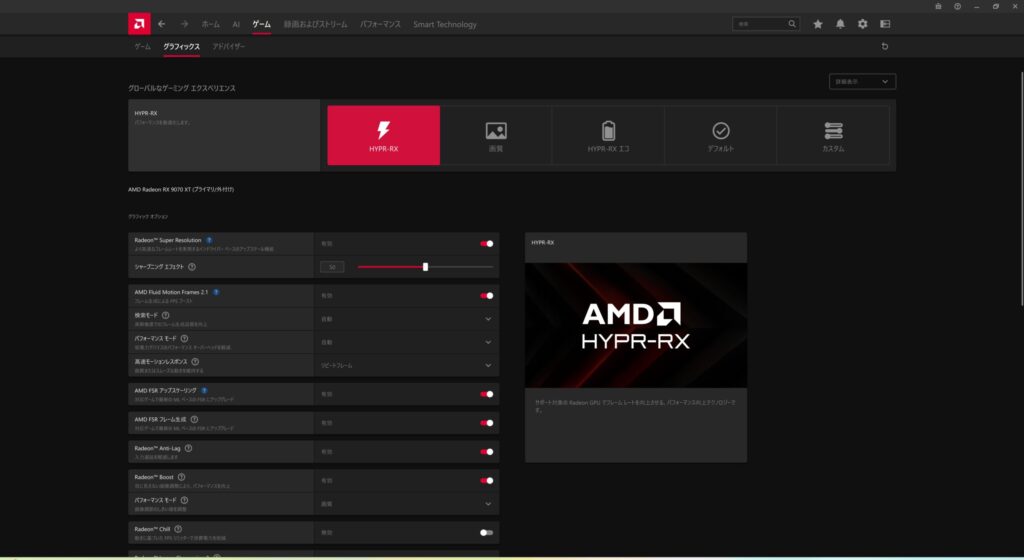Click the reset arrow icon under the toolbar

tap(885, 46)
